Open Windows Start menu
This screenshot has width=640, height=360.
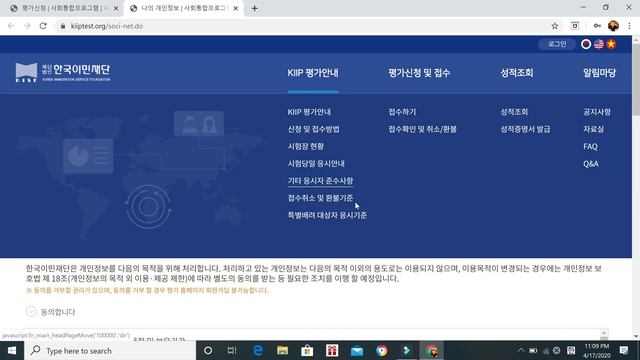11,351
